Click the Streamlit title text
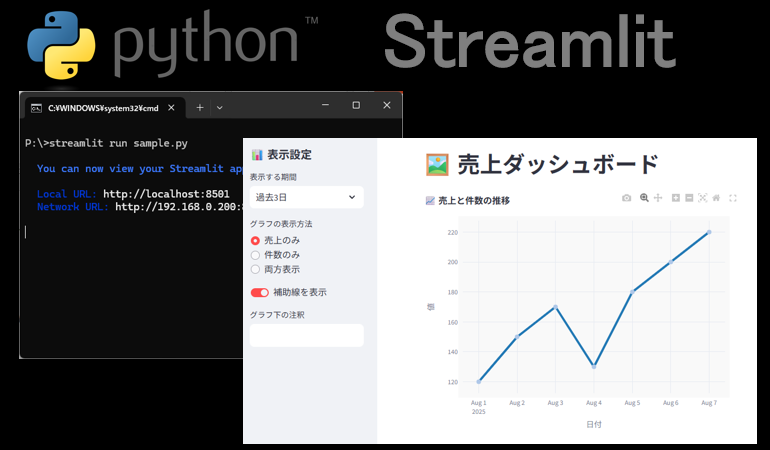The image size is (770, 450). pos(529,41)
